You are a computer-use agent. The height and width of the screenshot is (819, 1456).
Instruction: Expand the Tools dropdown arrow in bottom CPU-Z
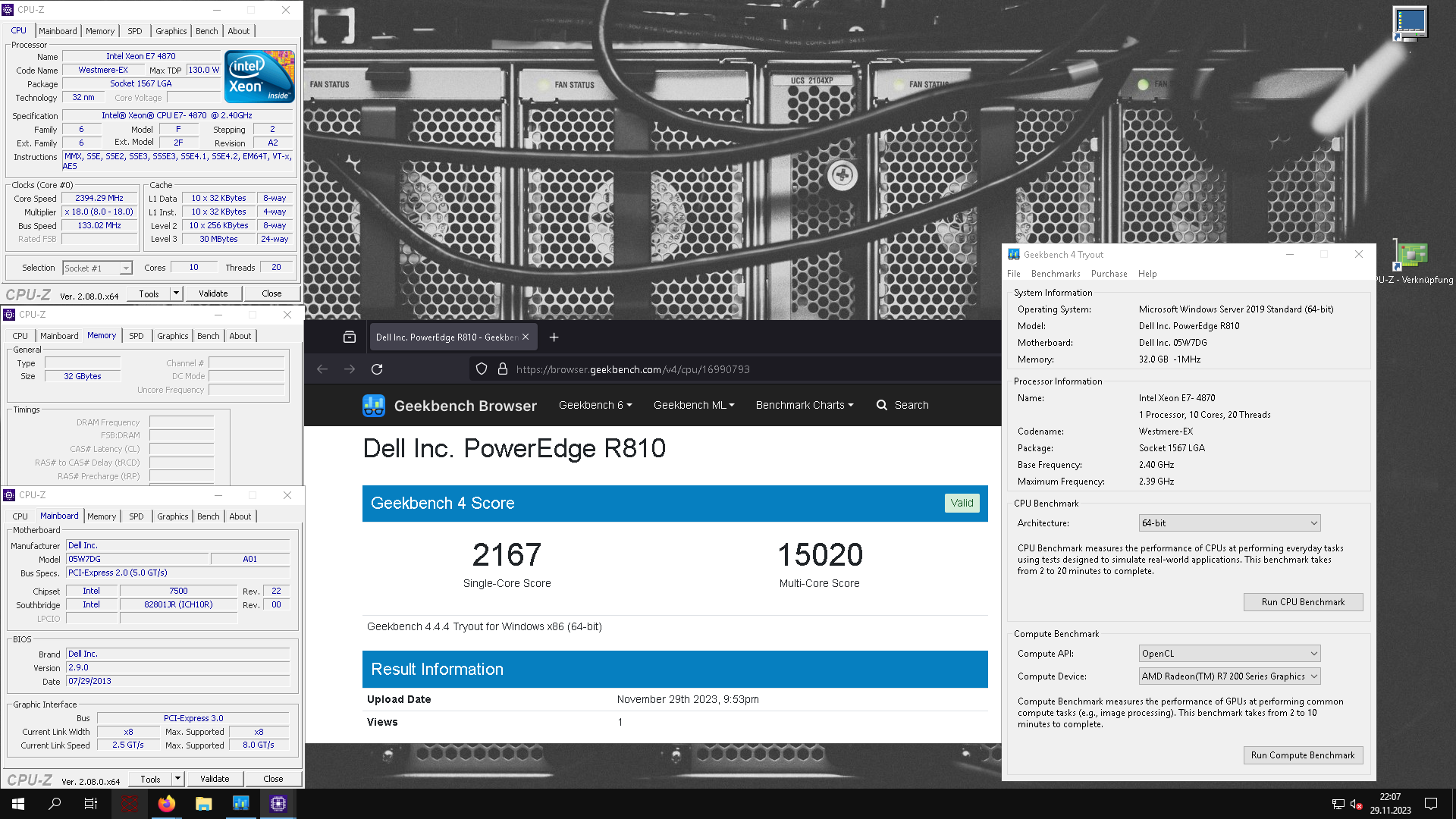click(x=177, y=779)
